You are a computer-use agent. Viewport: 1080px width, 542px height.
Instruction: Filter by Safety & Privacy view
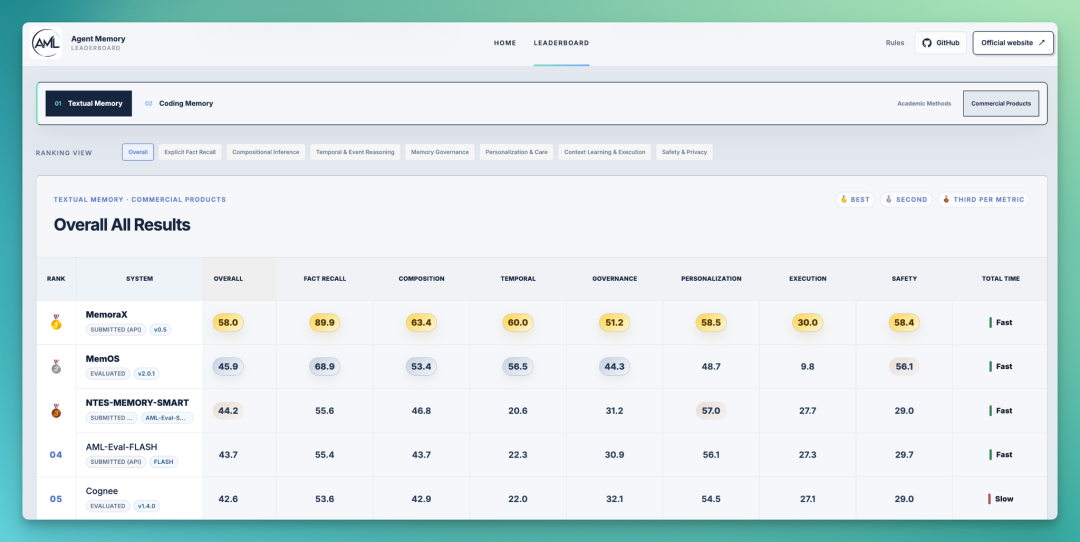coord(684,152)
